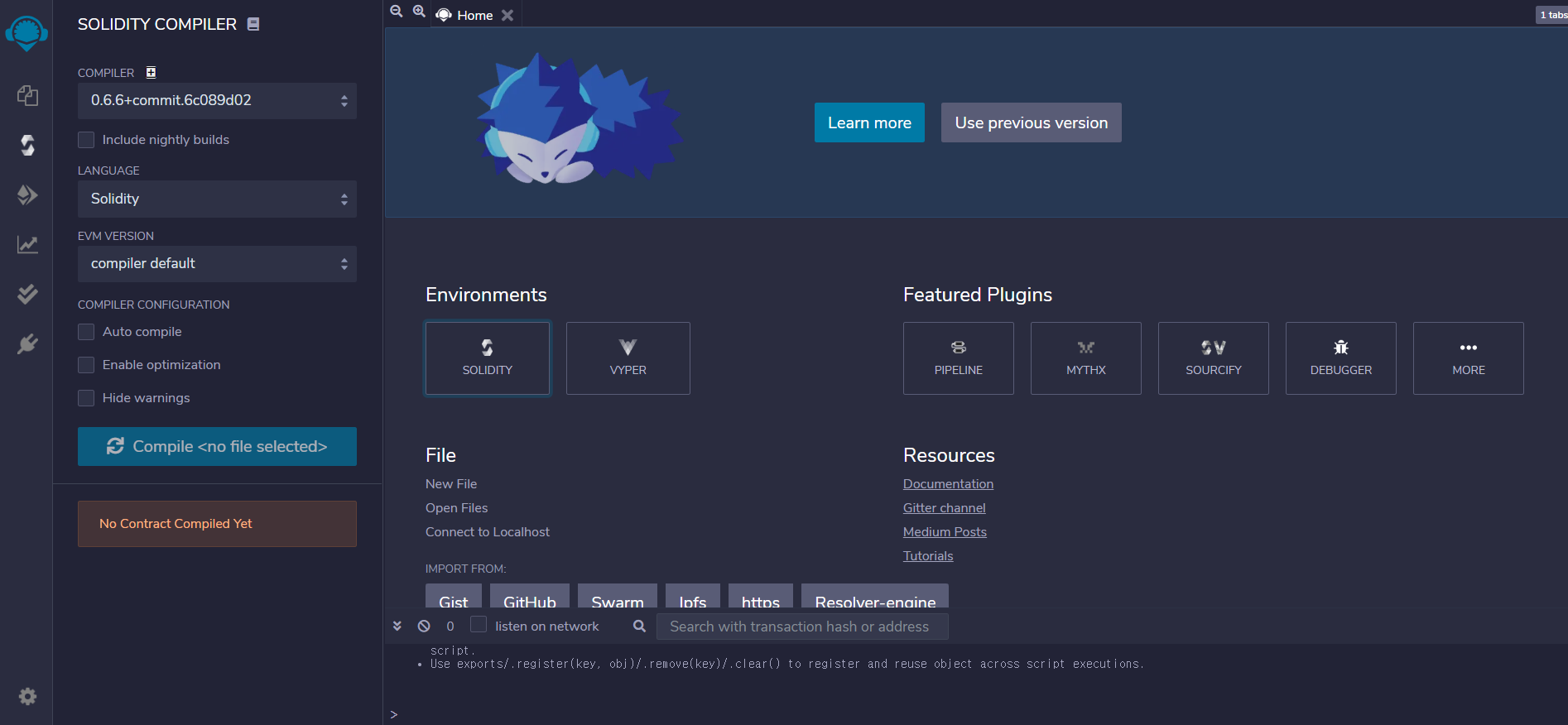Enable listen on network checkbox
Image resolution: width=1568 pixels, height=725 pixels.
[479, 625]
